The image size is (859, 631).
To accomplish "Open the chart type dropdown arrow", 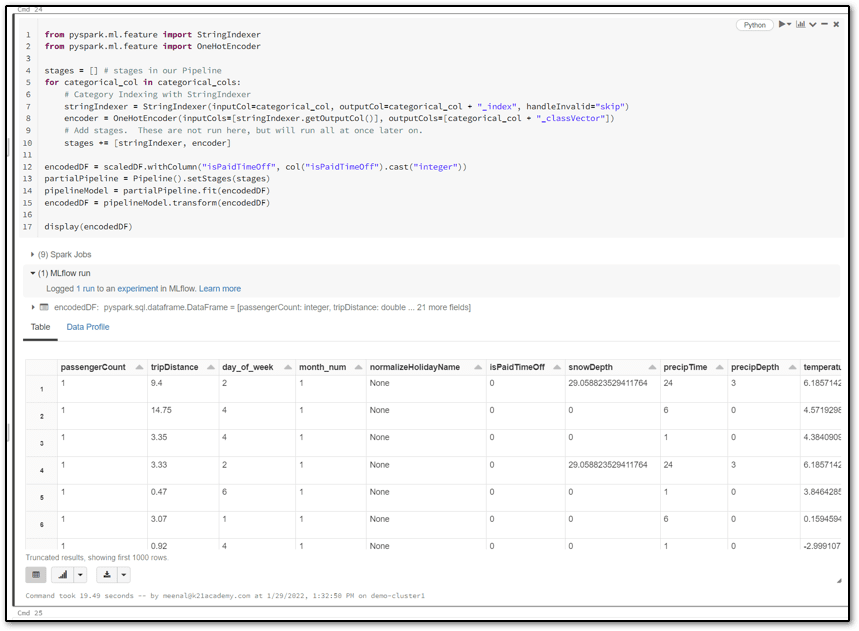I will pyautogui.click(x=78, y=574).
